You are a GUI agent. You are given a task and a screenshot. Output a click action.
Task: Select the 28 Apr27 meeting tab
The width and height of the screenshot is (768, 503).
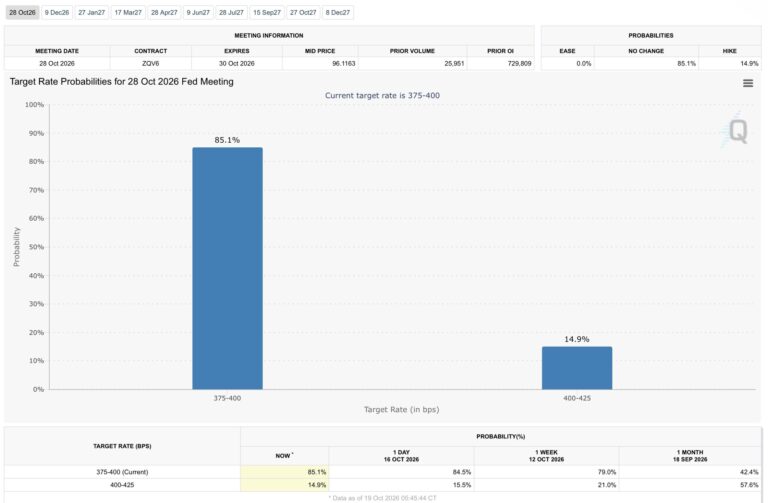pos(164,13)
